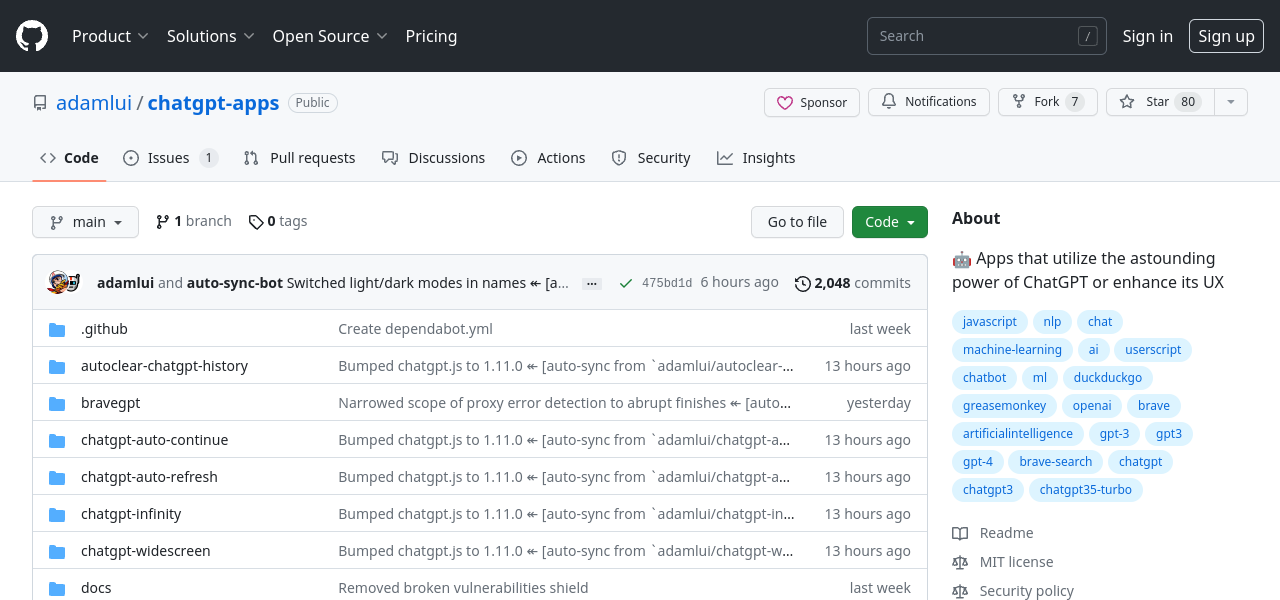Expand the commit message ellipsis
This screenshot has height=600, width=1280.
coord(592,284)
